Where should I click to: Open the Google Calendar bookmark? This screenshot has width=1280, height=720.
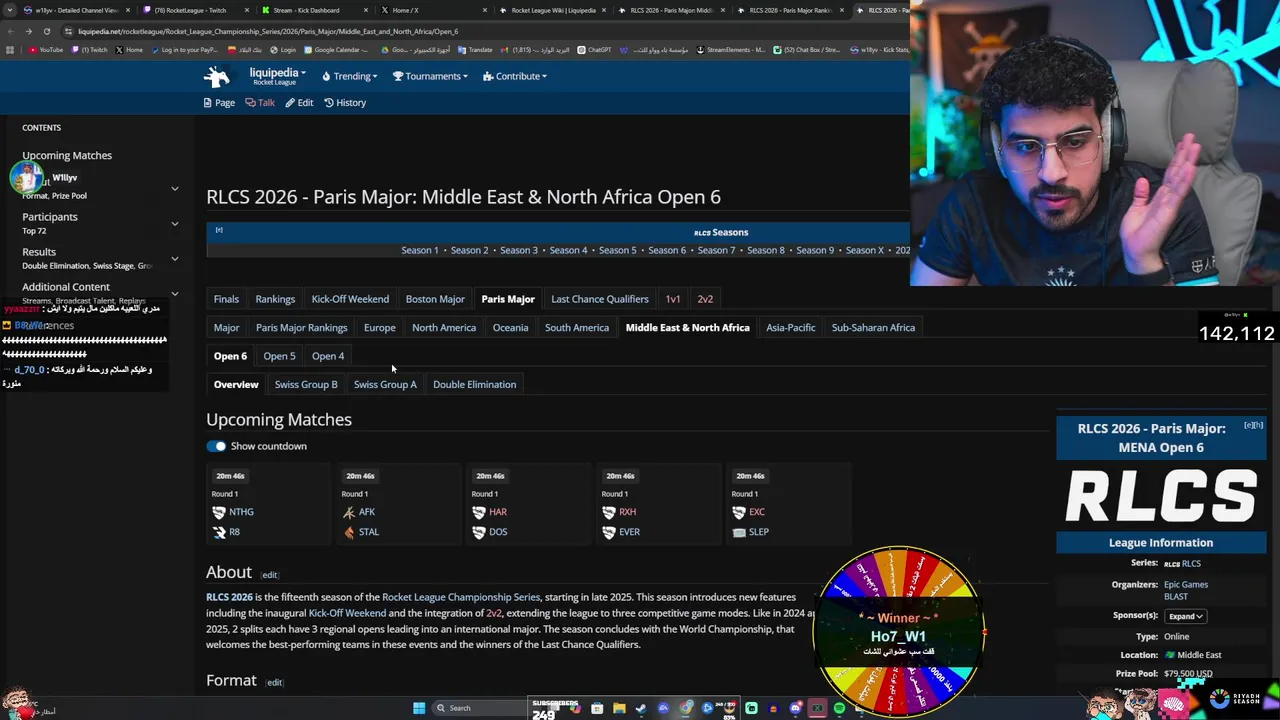(335, 50)
